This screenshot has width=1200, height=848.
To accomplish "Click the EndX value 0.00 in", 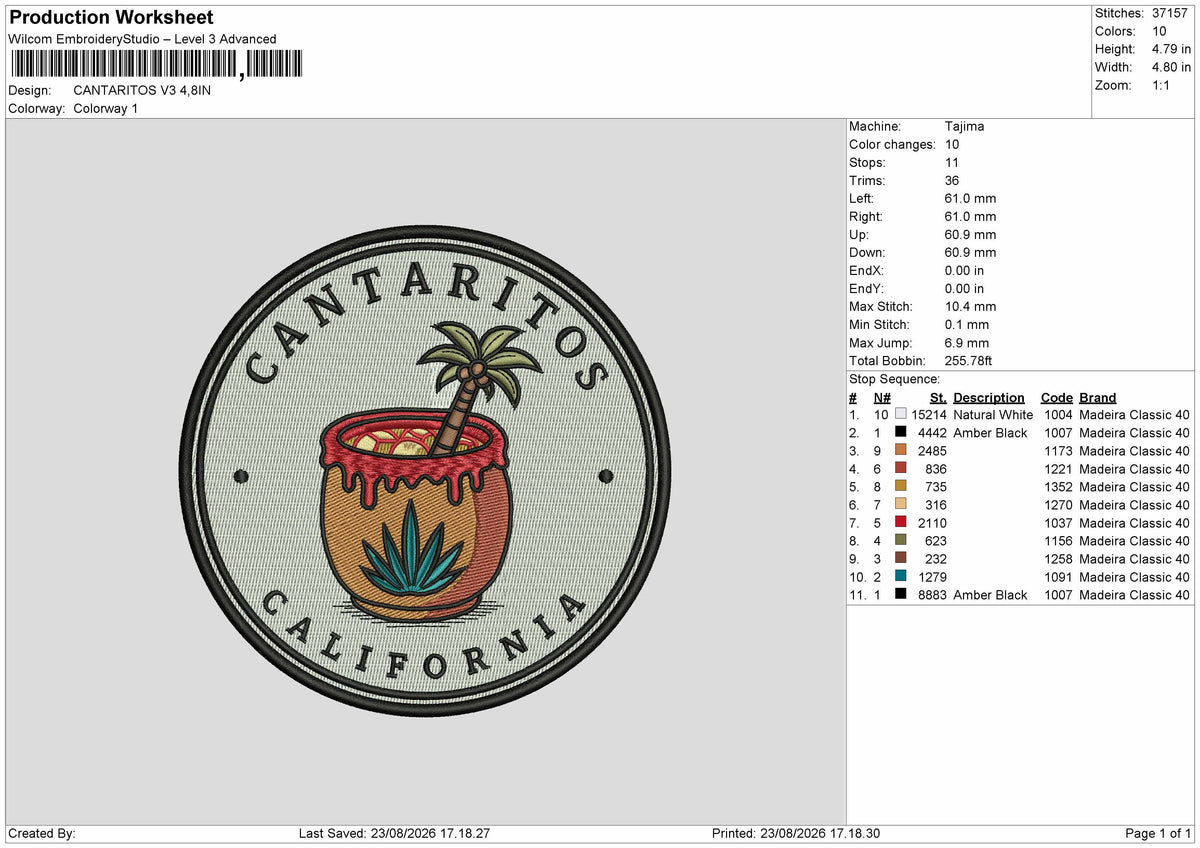I will tap(964, 270).
